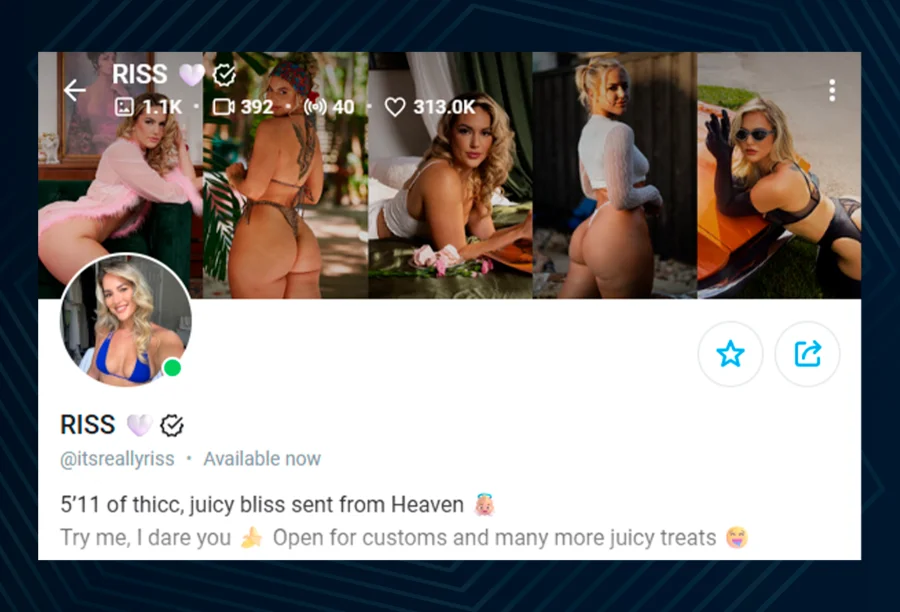Open the @itsreallyriss username link
900x612 pixels.
click(117, 459)
